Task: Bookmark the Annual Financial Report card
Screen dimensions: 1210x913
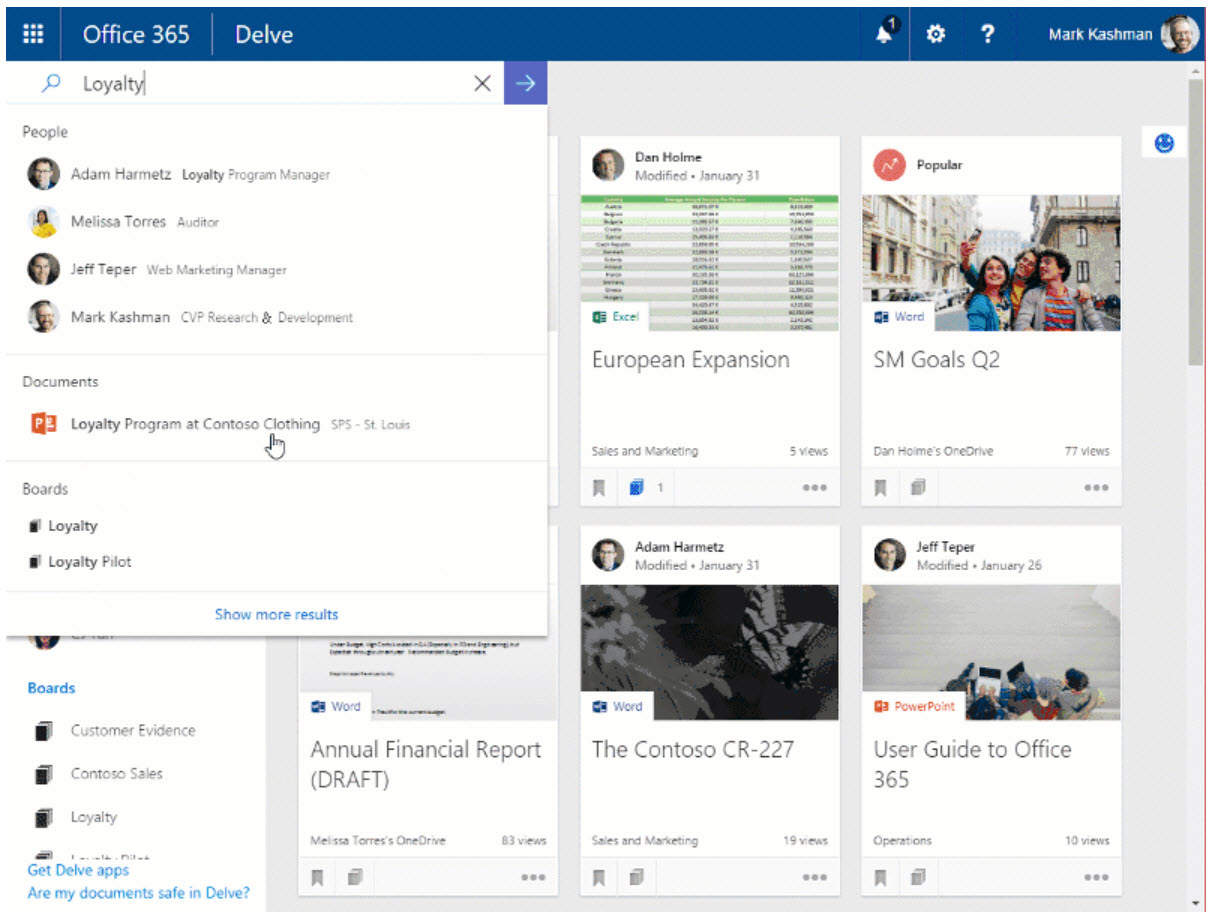Action: [318, 878]
